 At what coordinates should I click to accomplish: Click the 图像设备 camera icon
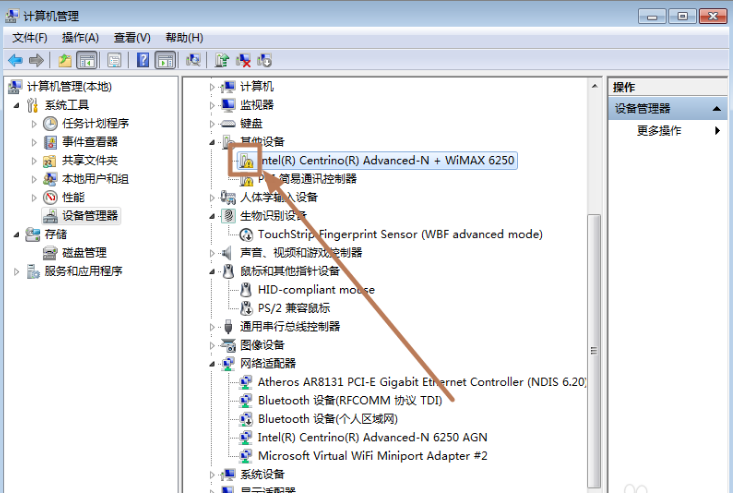click(x=228, y=345)
